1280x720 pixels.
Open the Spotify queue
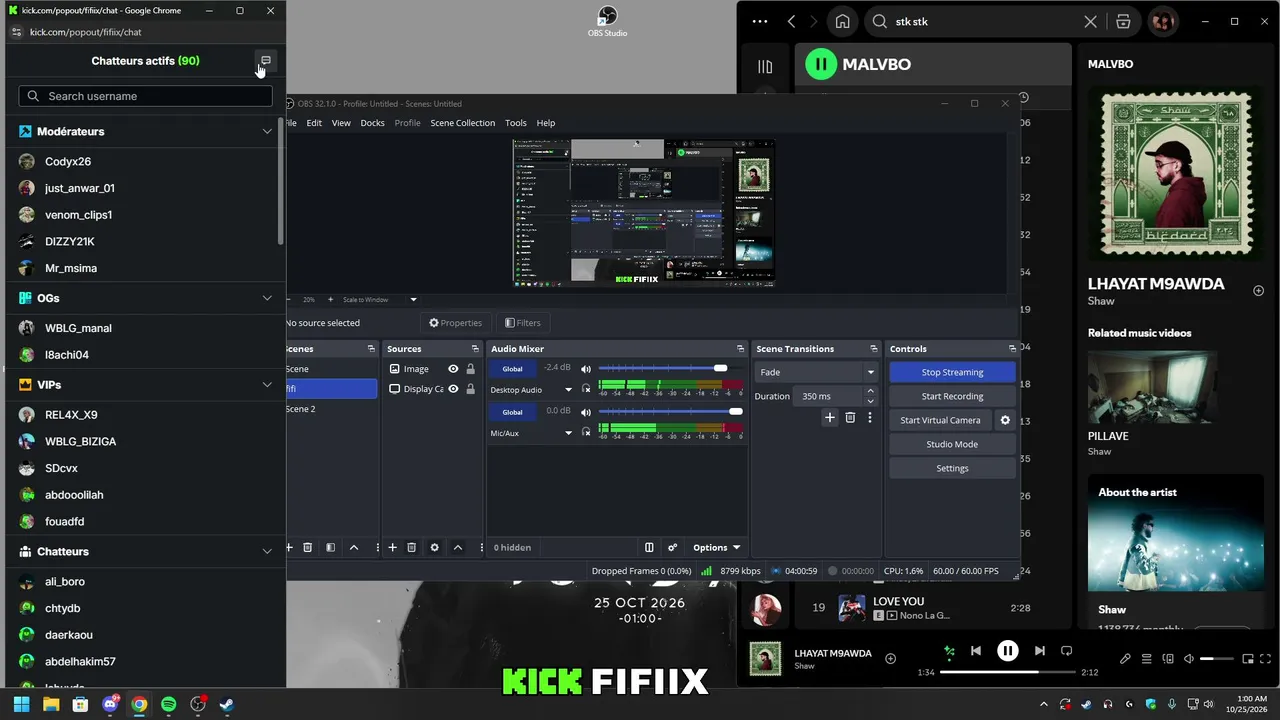1146,659
